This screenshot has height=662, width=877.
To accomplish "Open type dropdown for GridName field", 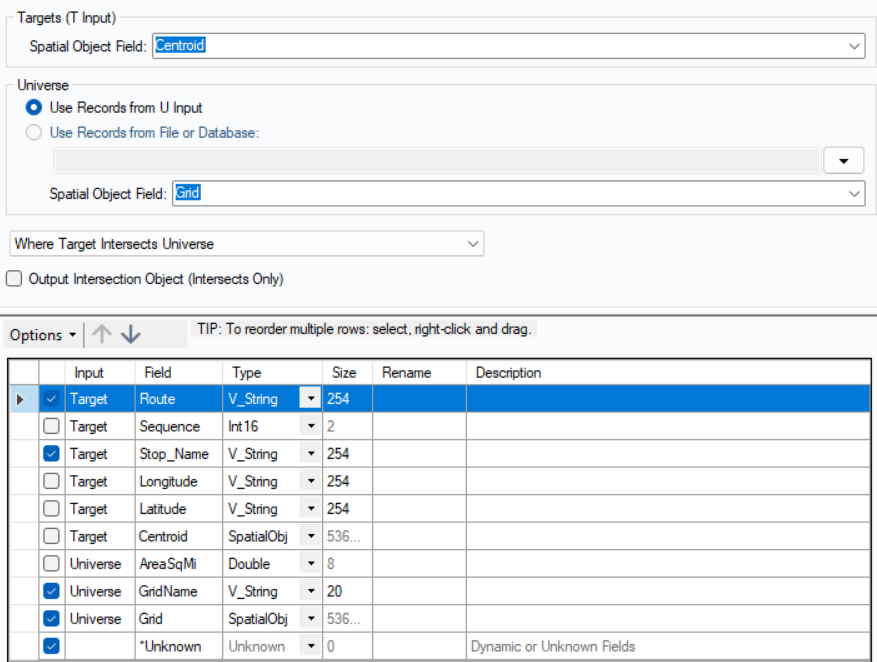I will 310,591.
